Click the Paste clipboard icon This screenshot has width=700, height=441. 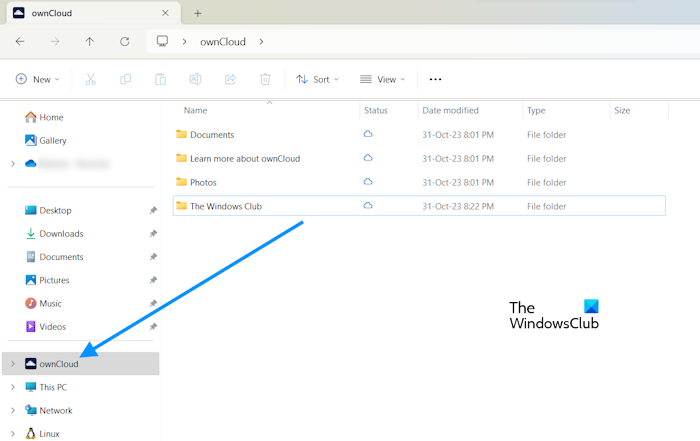160,79
